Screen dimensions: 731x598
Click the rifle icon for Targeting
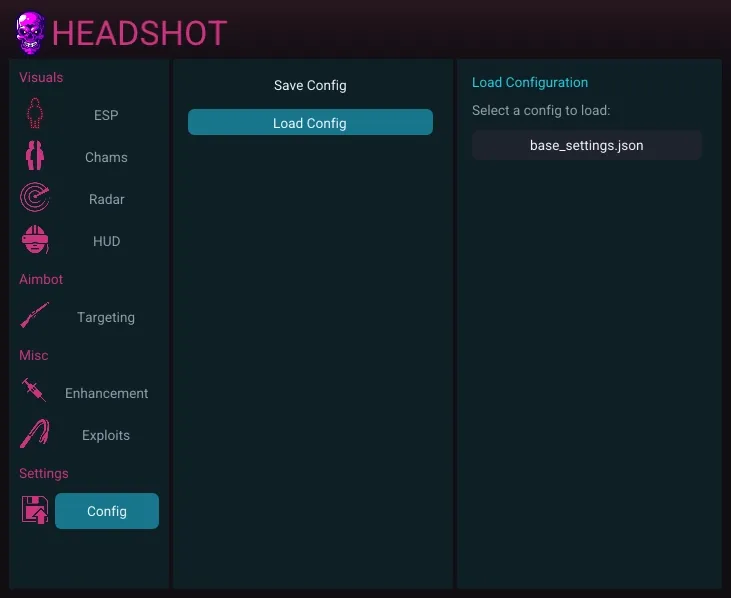pos(35,317)
